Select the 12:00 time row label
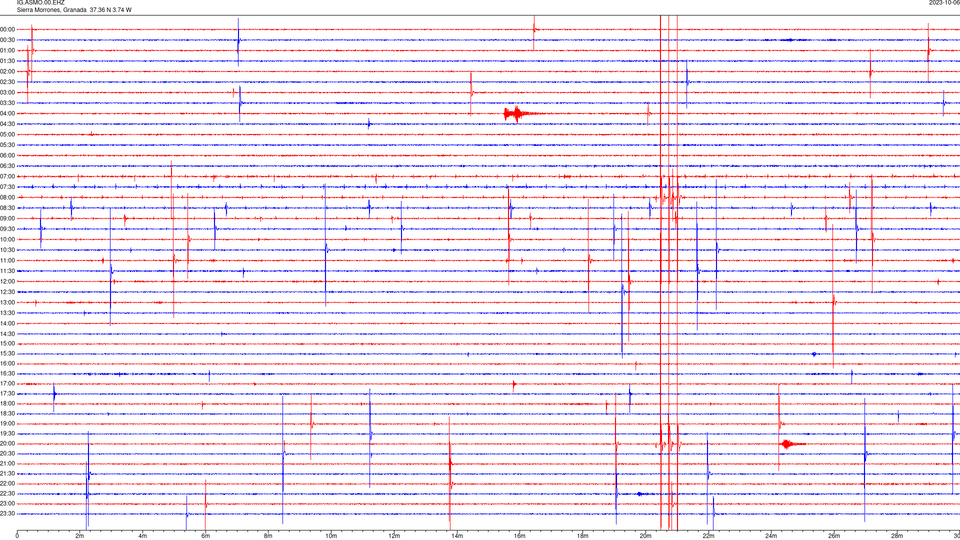Viewport: 960px width, 540px height. point(7,281)
